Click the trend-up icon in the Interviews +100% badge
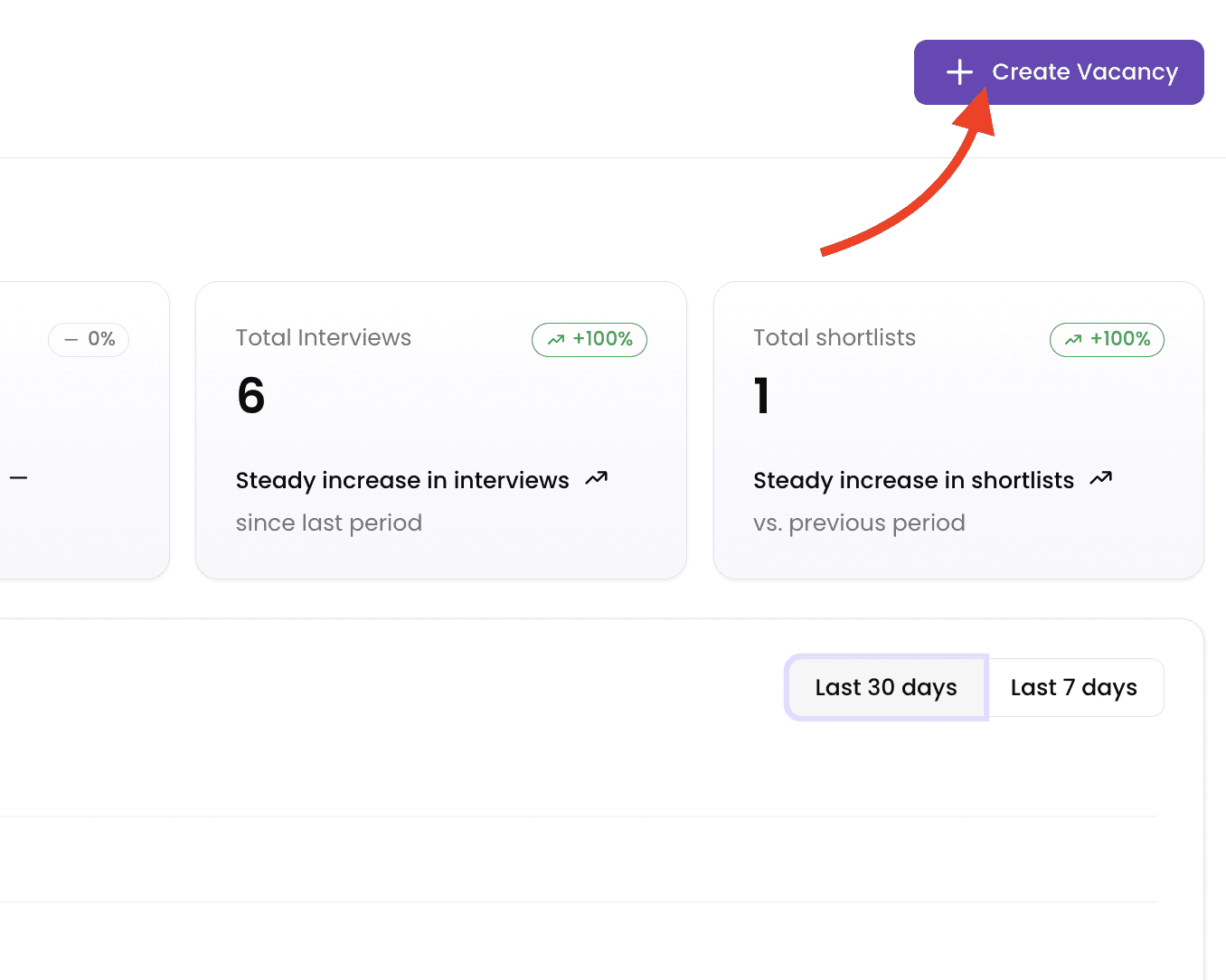Screen dimensions: 1226x980 click(556, 340)
